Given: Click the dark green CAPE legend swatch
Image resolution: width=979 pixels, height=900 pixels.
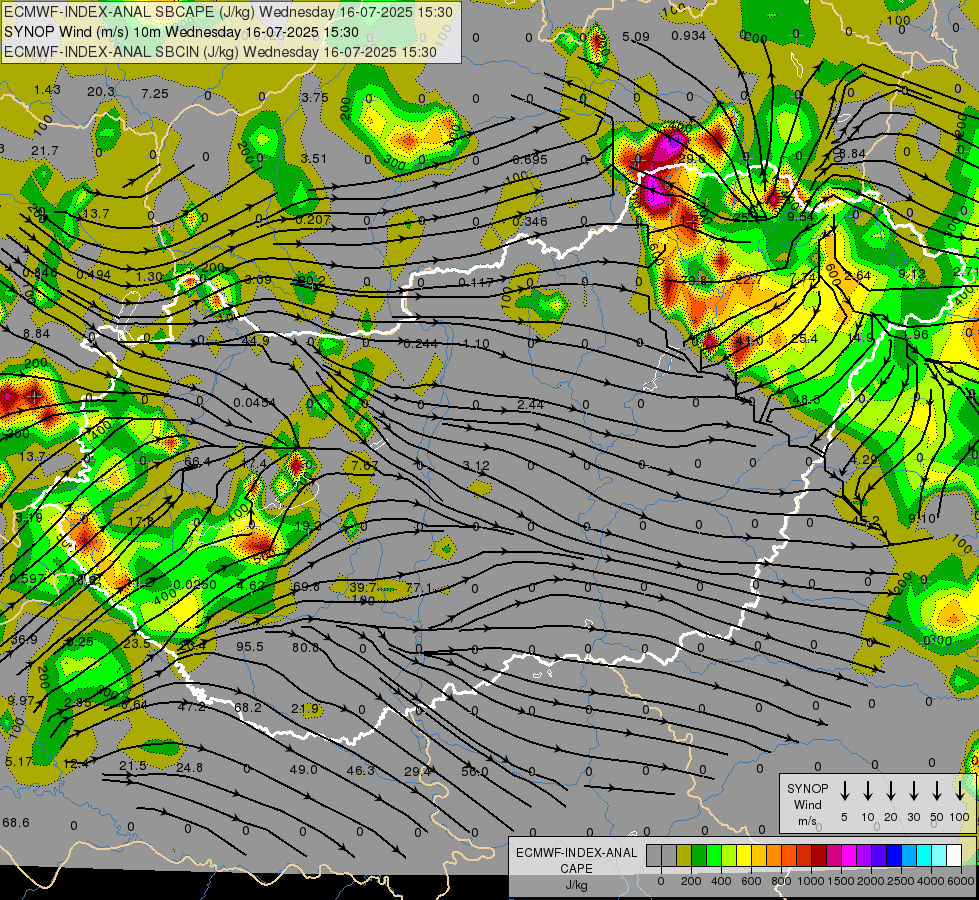Looking at the screenshot, I should 699,855.
